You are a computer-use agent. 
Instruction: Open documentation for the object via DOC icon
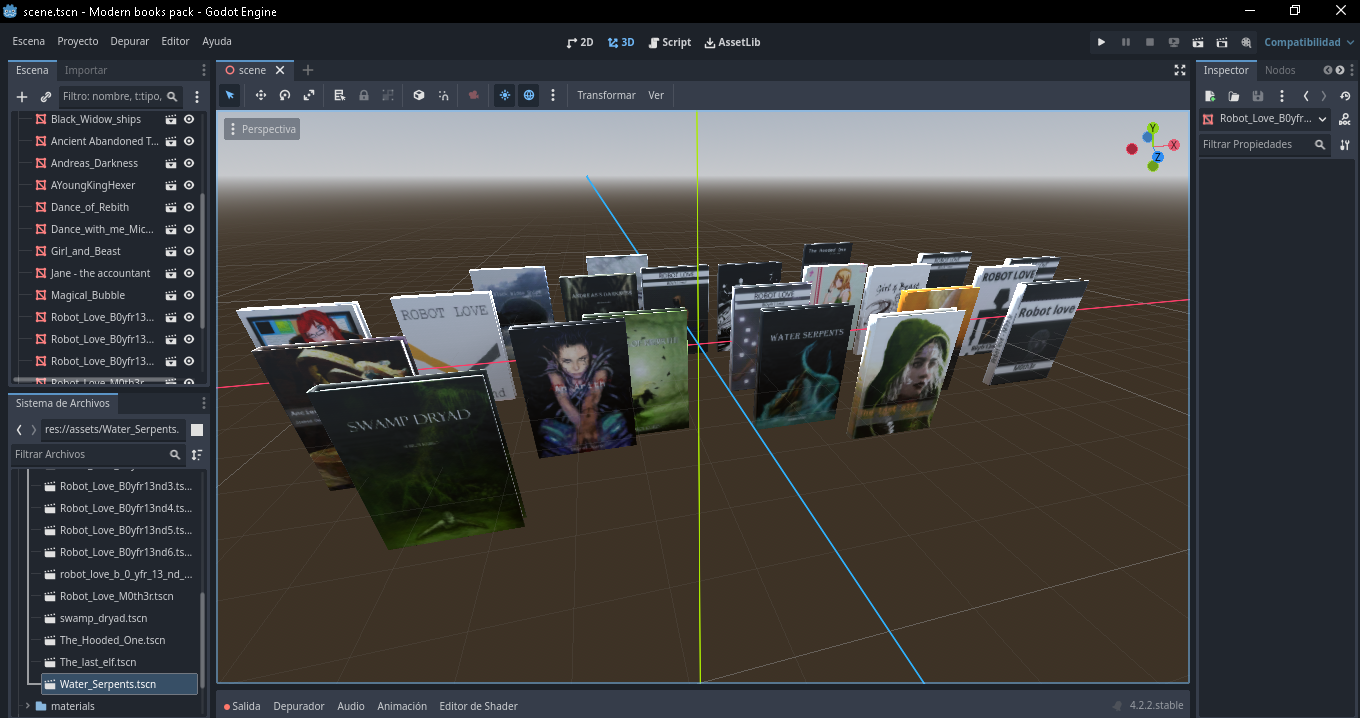pyautogui.click(x=1345, y=119)
